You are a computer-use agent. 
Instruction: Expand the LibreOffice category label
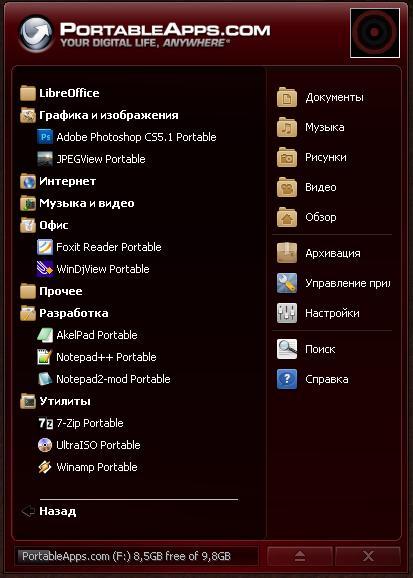click(69, 93)
